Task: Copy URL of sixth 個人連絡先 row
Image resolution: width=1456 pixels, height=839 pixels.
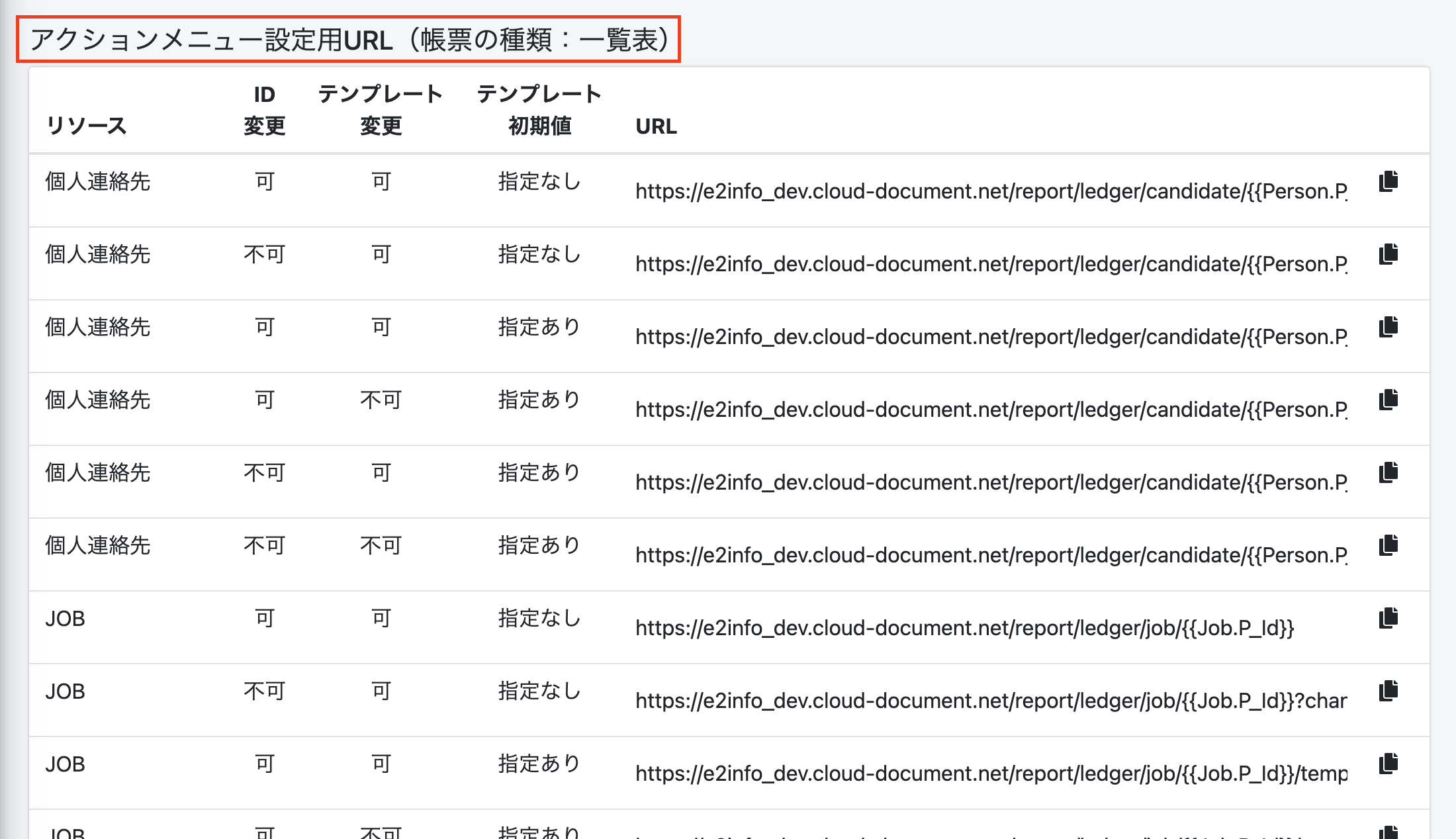Action: [1388, 545]
